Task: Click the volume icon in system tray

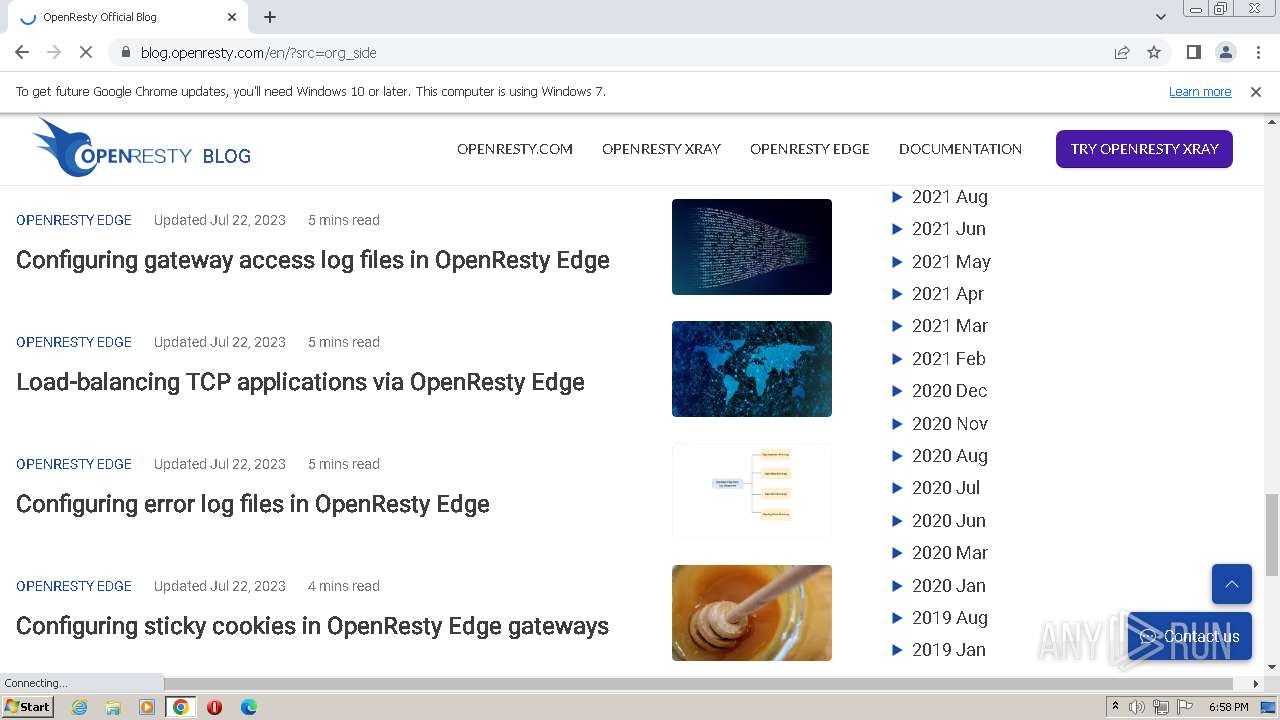Action: tap(1137, 707)
